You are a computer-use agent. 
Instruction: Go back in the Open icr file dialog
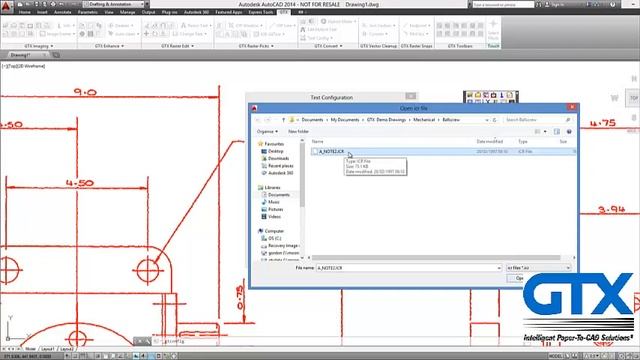[258, 120]
